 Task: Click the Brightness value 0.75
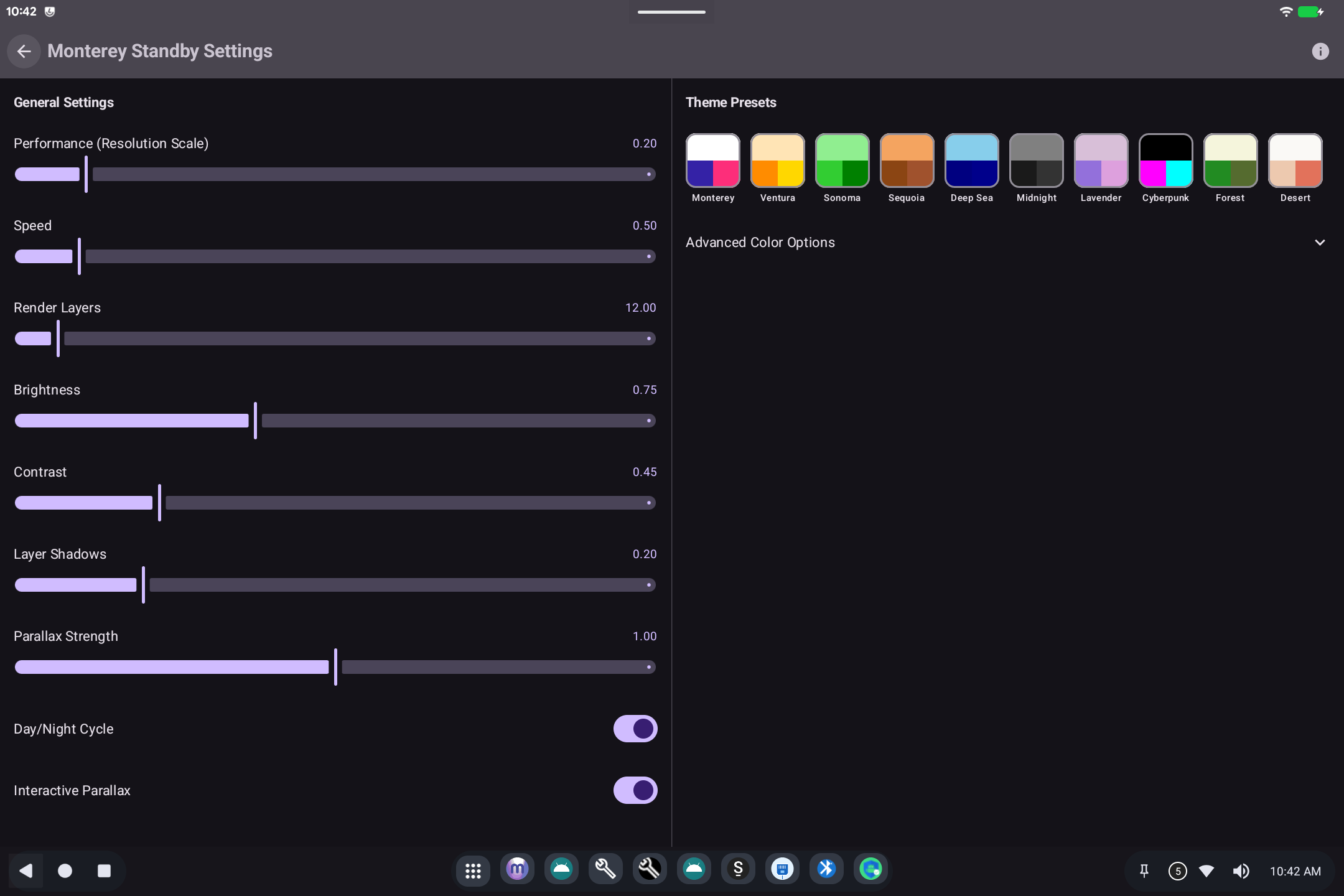tap(645, 390)
